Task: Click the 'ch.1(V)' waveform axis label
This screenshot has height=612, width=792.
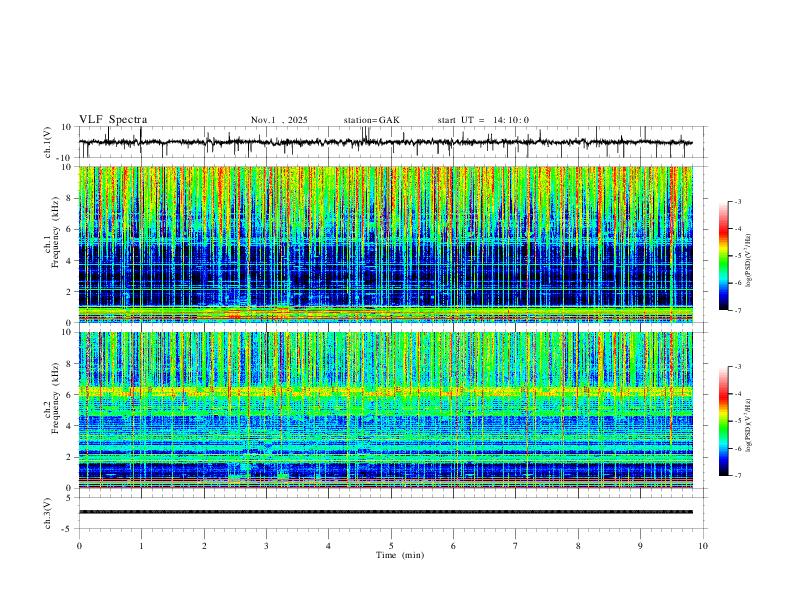Action: [48, 142]
